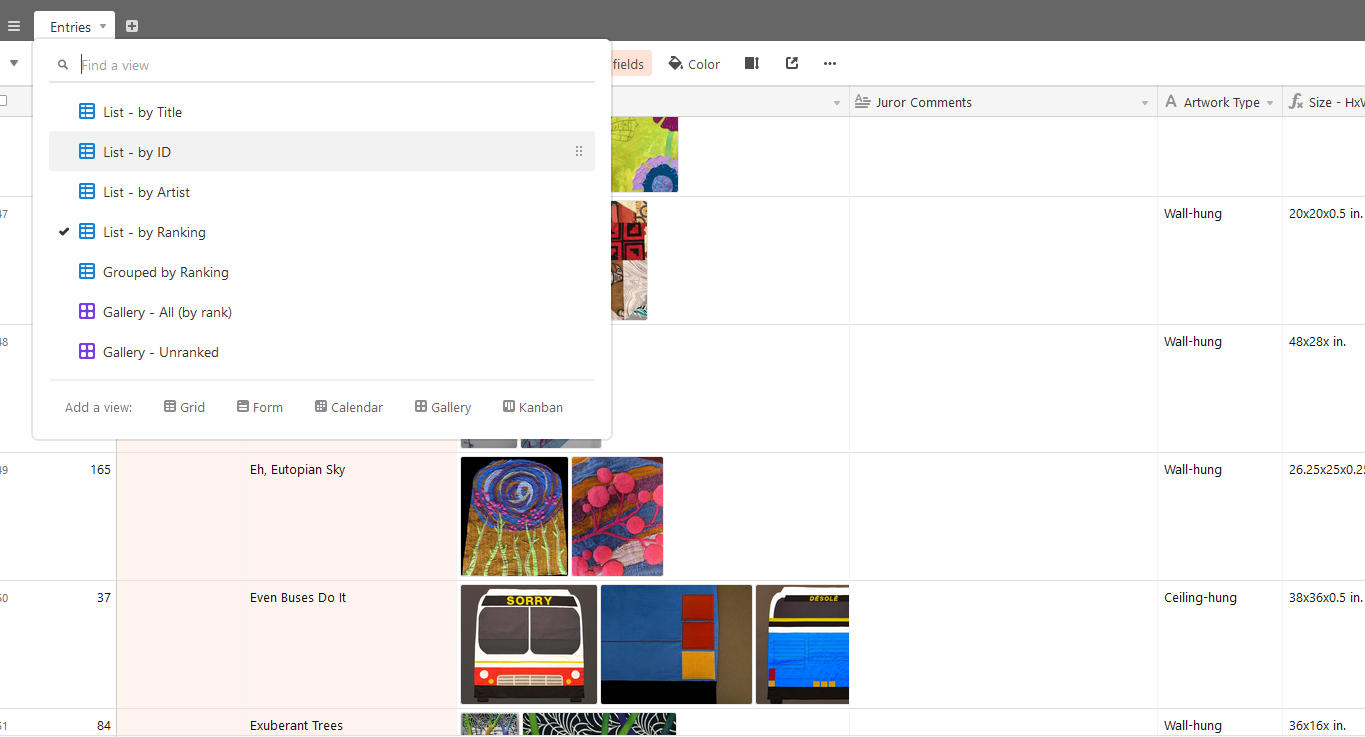Open the Even Buses Do It bus thumbnail
The width and height of the screenshot is (1365, 737).
coord(528,644)
